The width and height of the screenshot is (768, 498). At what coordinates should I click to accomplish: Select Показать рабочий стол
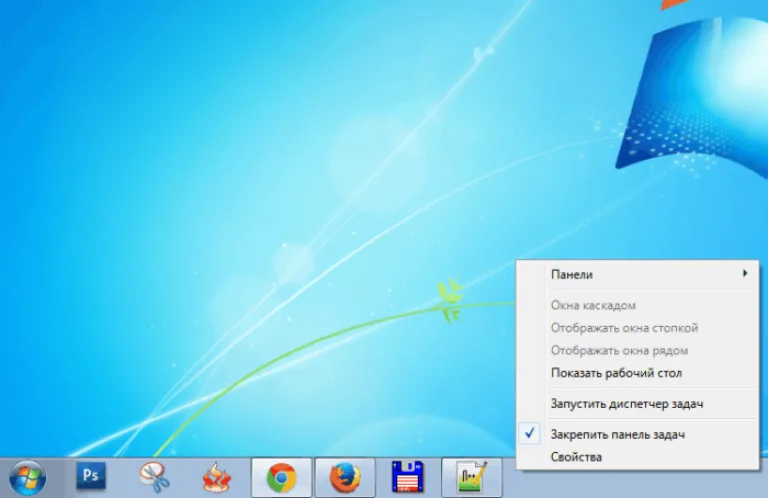coord(638,373)
